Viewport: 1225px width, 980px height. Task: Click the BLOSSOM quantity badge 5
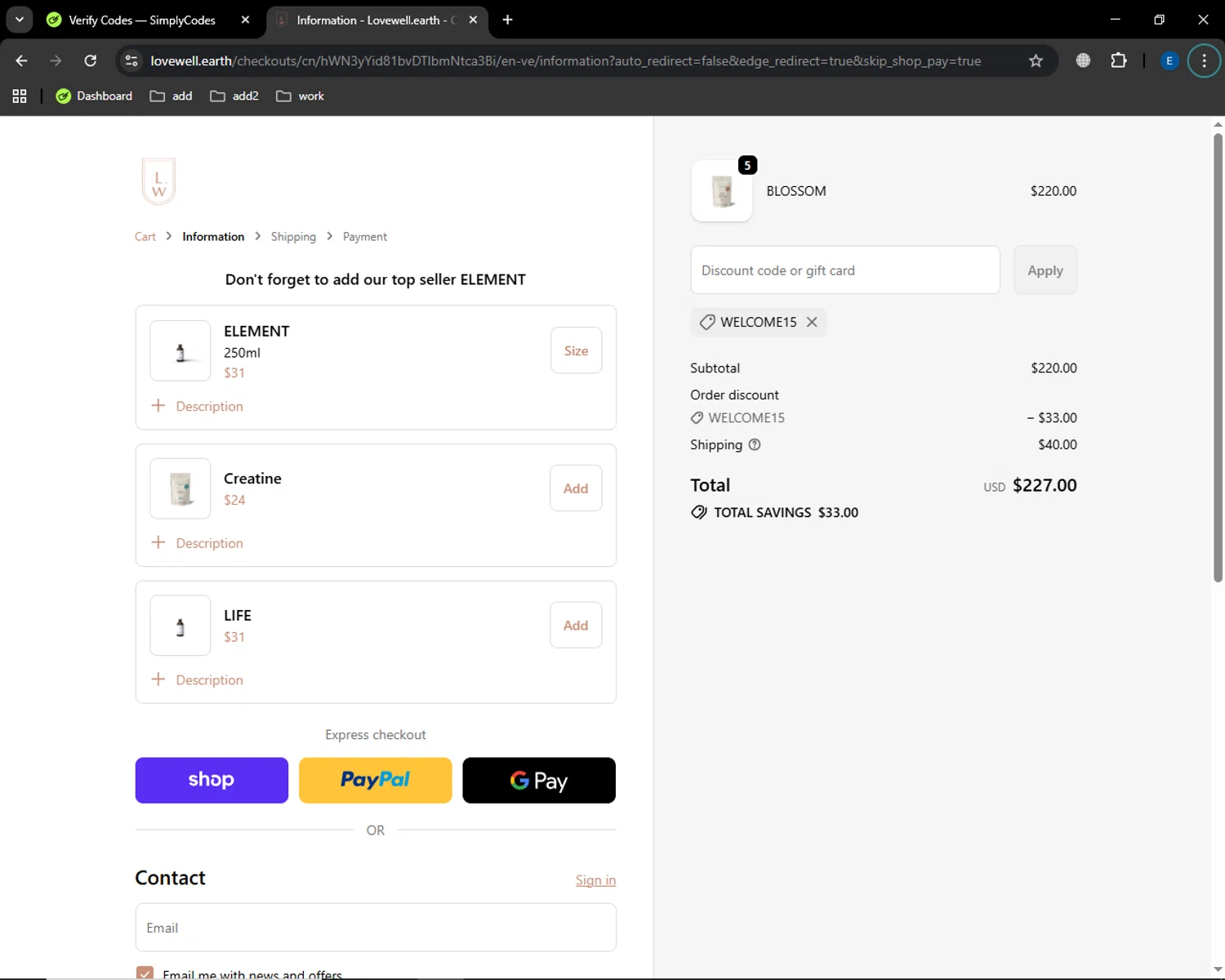click(x=747, y=165)
